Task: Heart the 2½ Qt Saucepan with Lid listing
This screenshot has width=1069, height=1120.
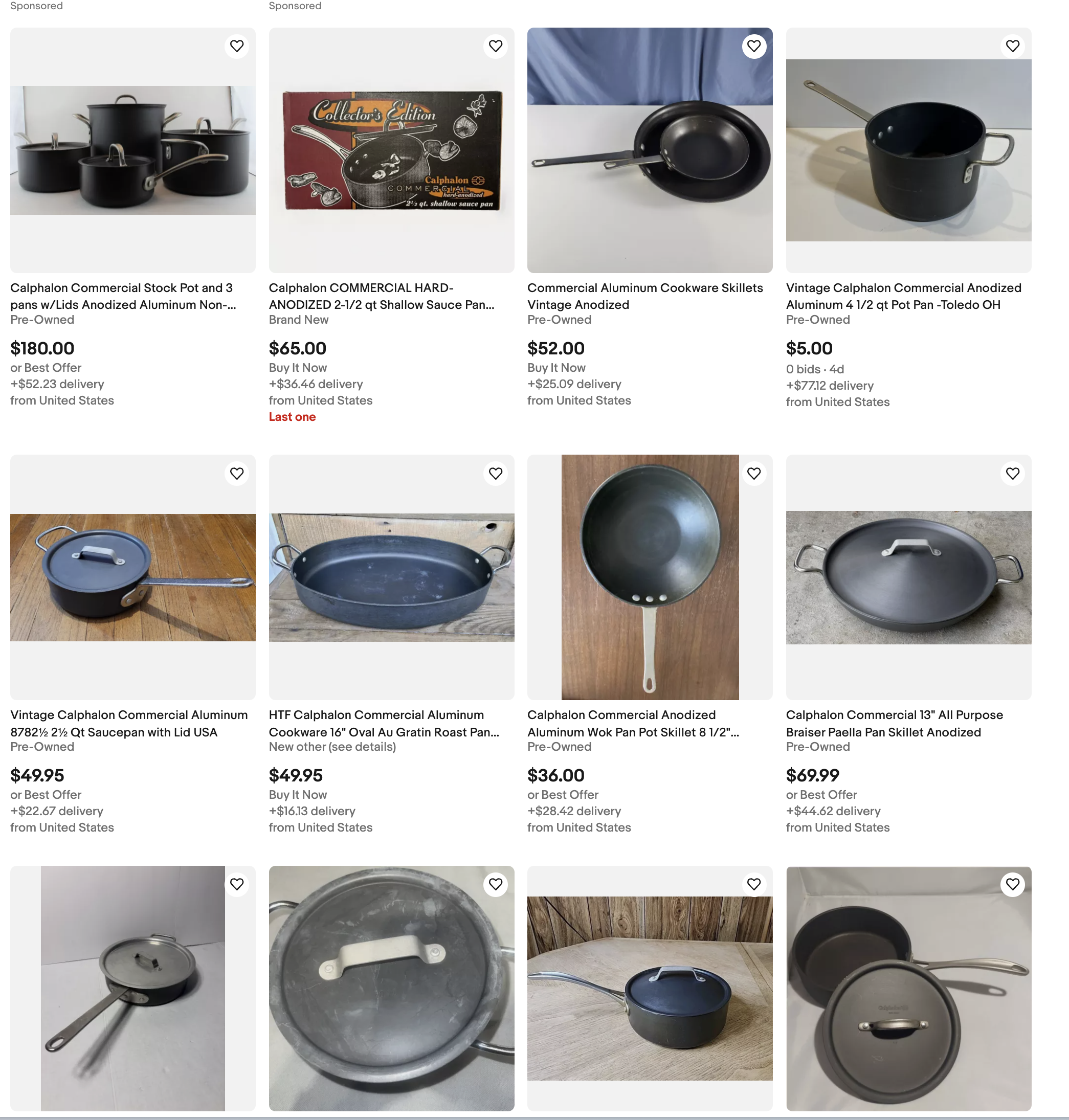Action: (x=236, y=474)
